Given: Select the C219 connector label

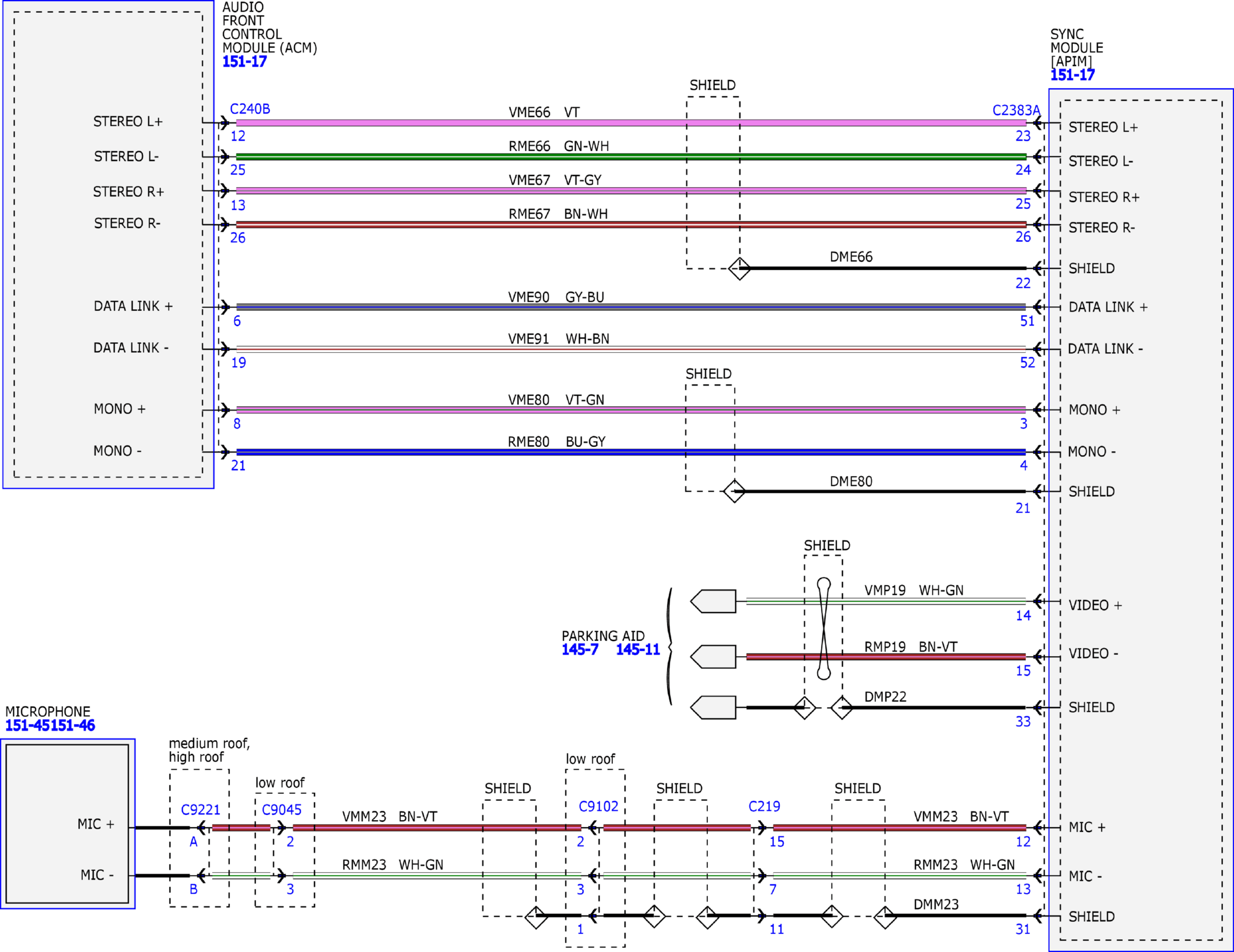Looking at the screenshot, I should point(764,806).
